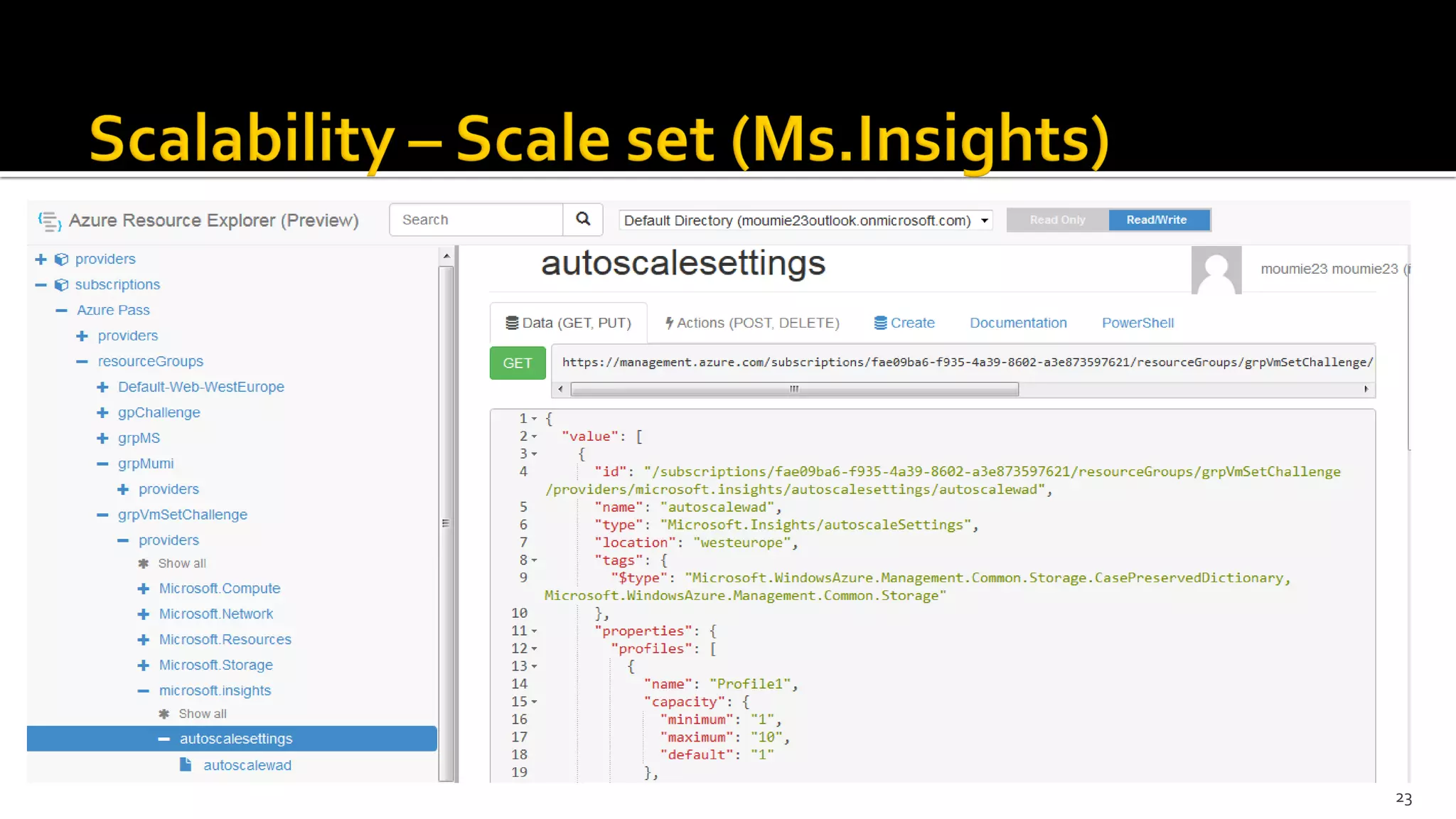Expand the top-level providers node

click(41, 259)
